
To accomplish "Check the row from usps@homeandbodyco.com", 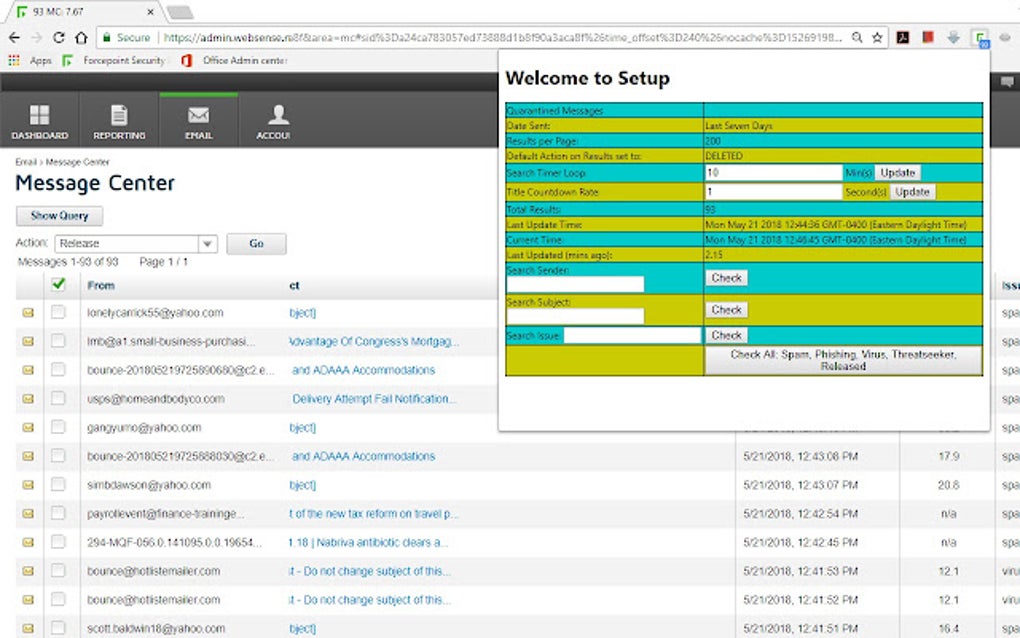I will [58, 398].
